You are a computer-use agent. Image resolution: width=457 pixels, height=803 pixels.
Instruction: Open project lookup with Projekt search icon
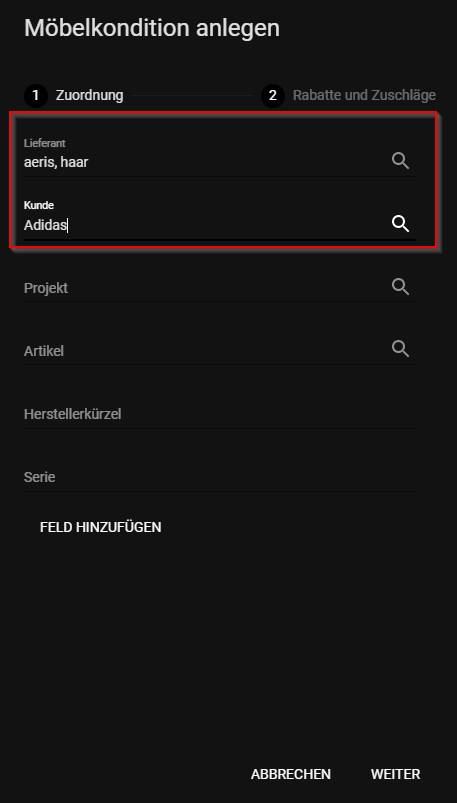(400, 287)
